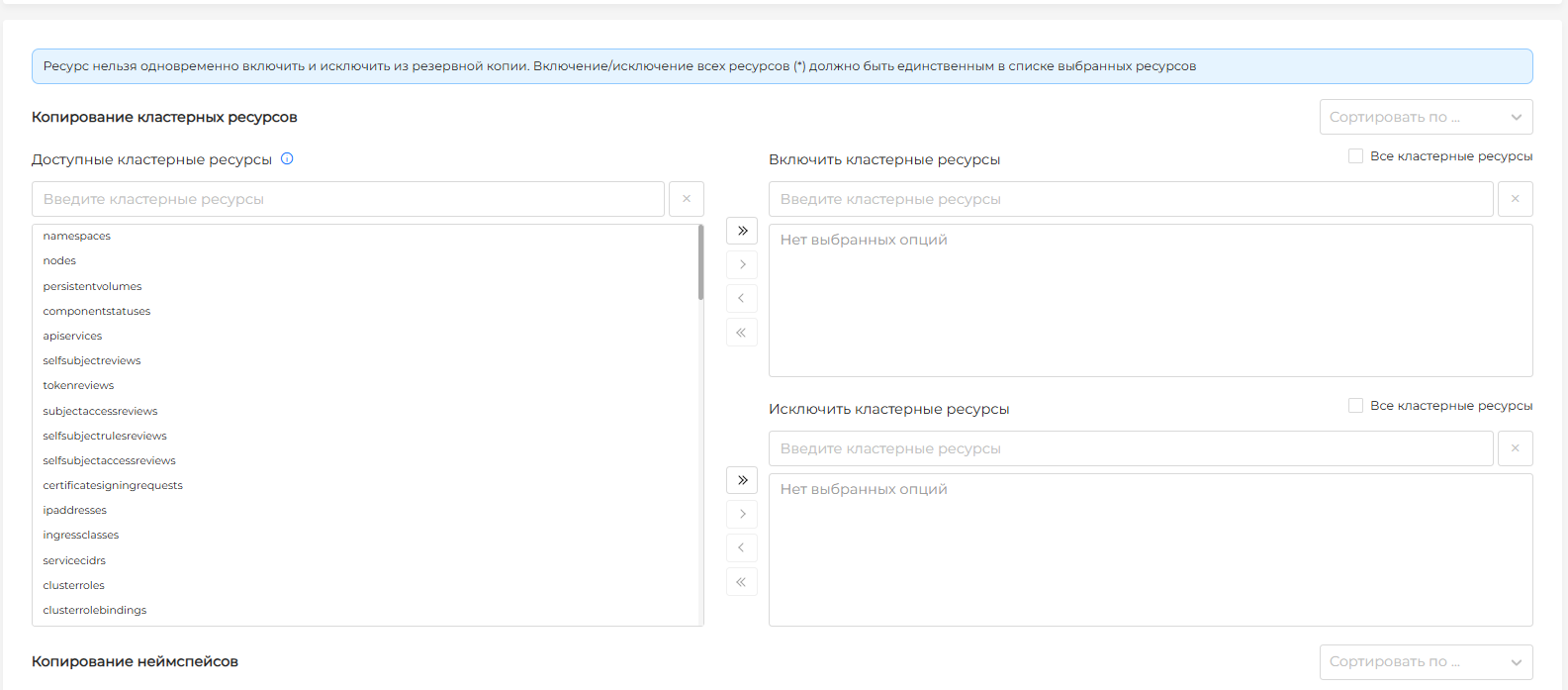The height and width of the screenshot is (690, 1568).
Task: Remove all resources from the include list
Action: click(742, 333)
